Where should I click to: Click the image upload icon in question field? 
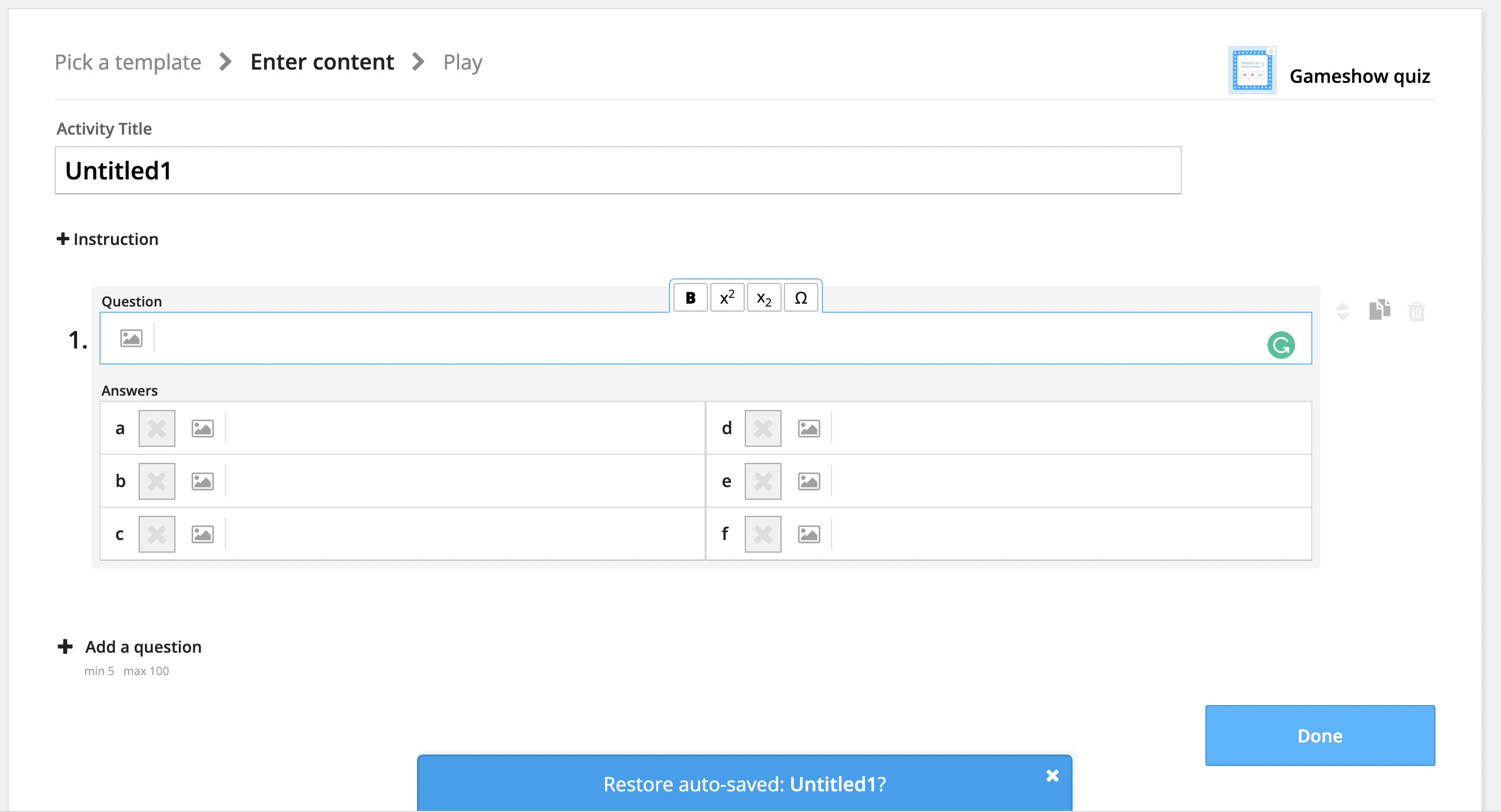[131, 337]
